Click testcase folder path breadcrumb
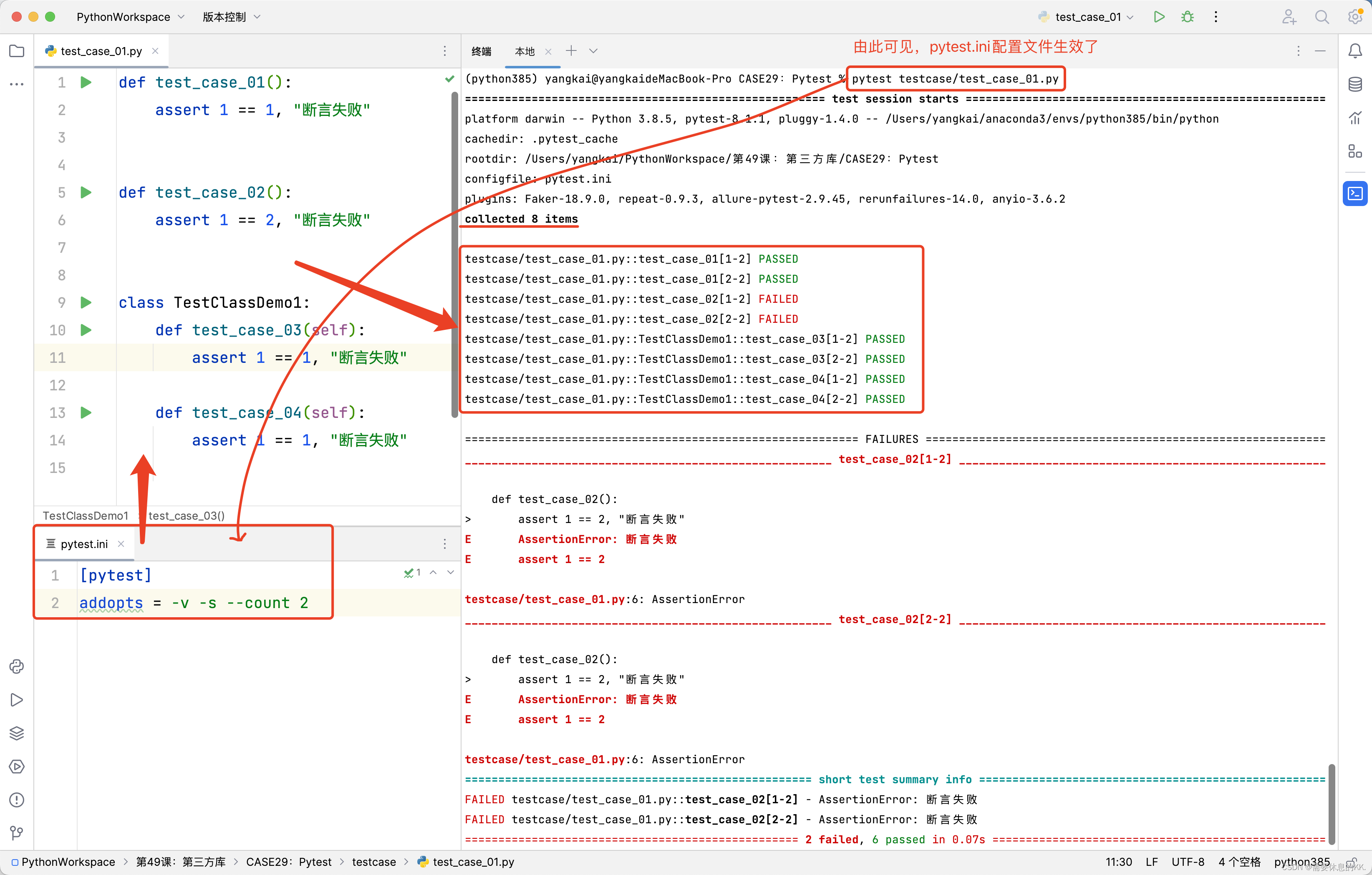 click(x=374, y=862)
